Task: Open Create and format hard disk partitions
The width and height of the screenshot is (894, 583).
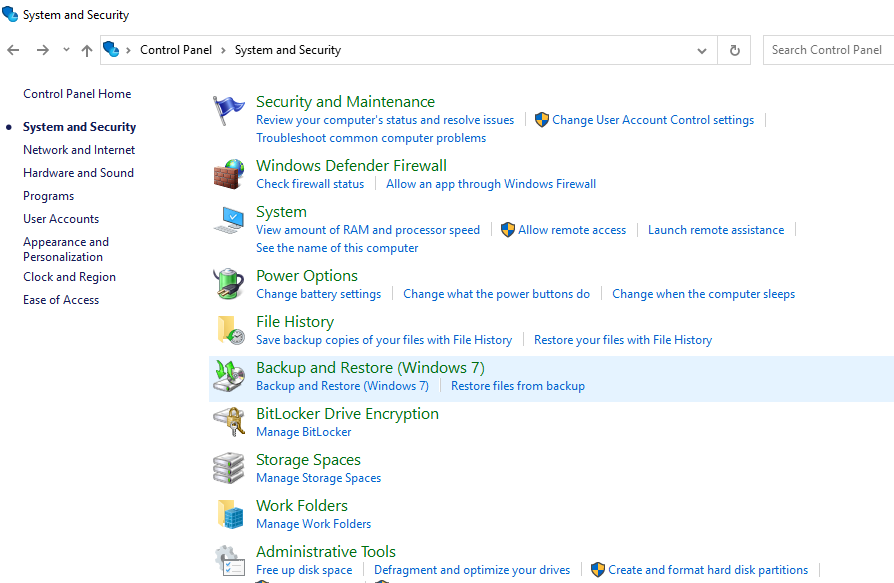Action: pyautogui.click(x=708, y=569)
